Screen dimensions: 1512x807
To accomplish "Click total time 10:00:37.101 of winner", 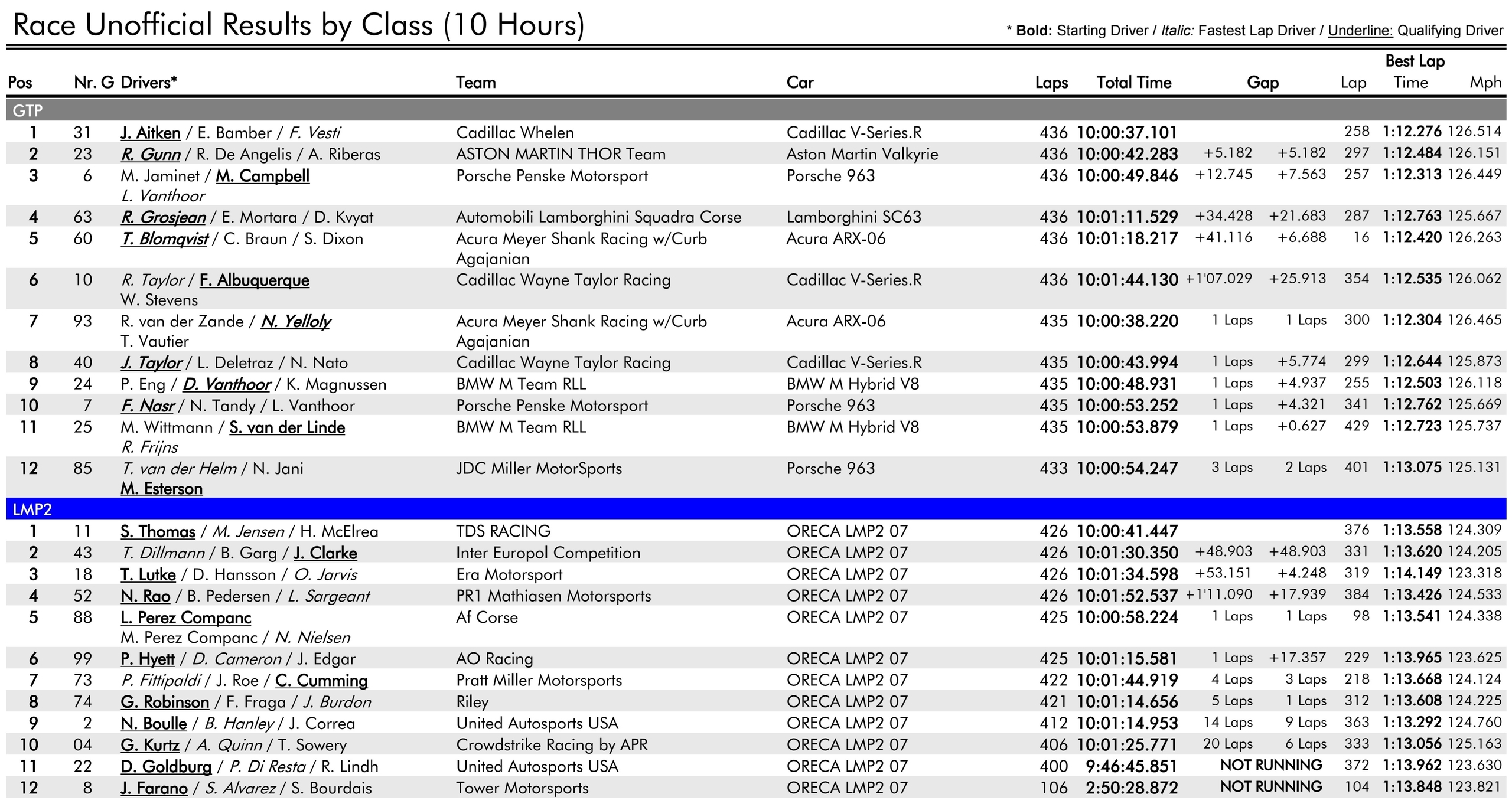I will (x=1126, y=133).
